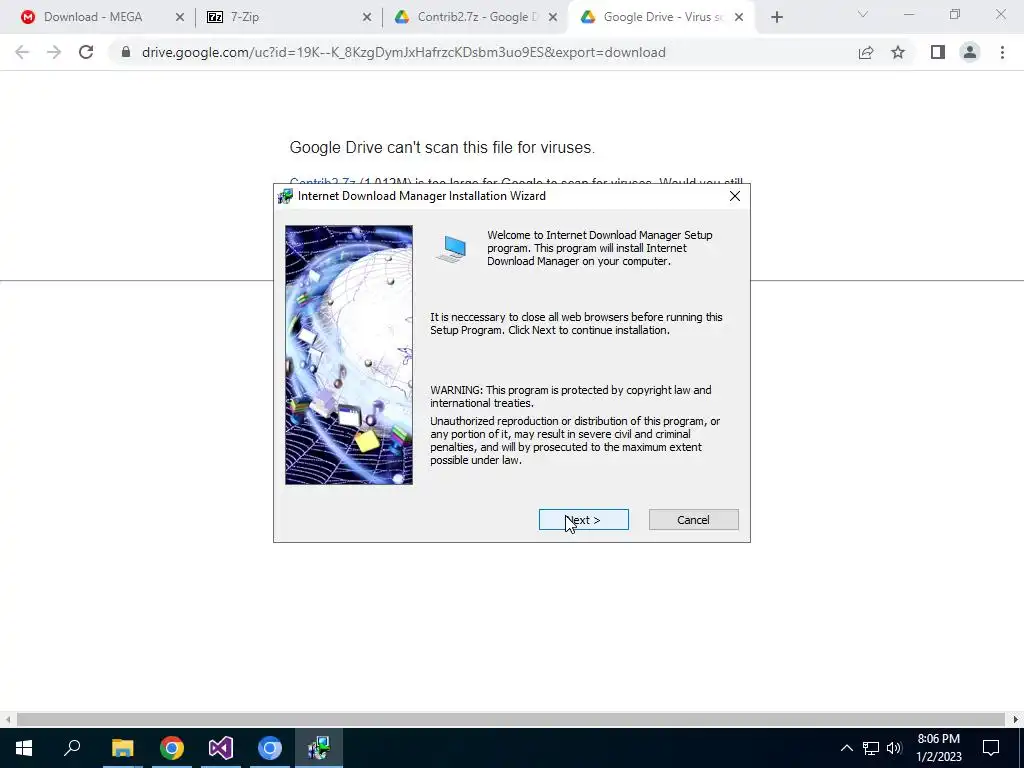1024x768 pixels.
Task: Close the Google Drive Virus scan tab
Action: [739, 18]
